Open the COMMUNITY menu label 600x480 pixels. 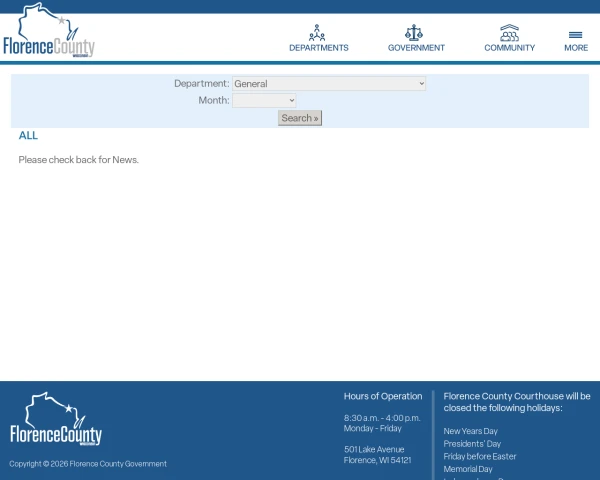pos(510,48)
